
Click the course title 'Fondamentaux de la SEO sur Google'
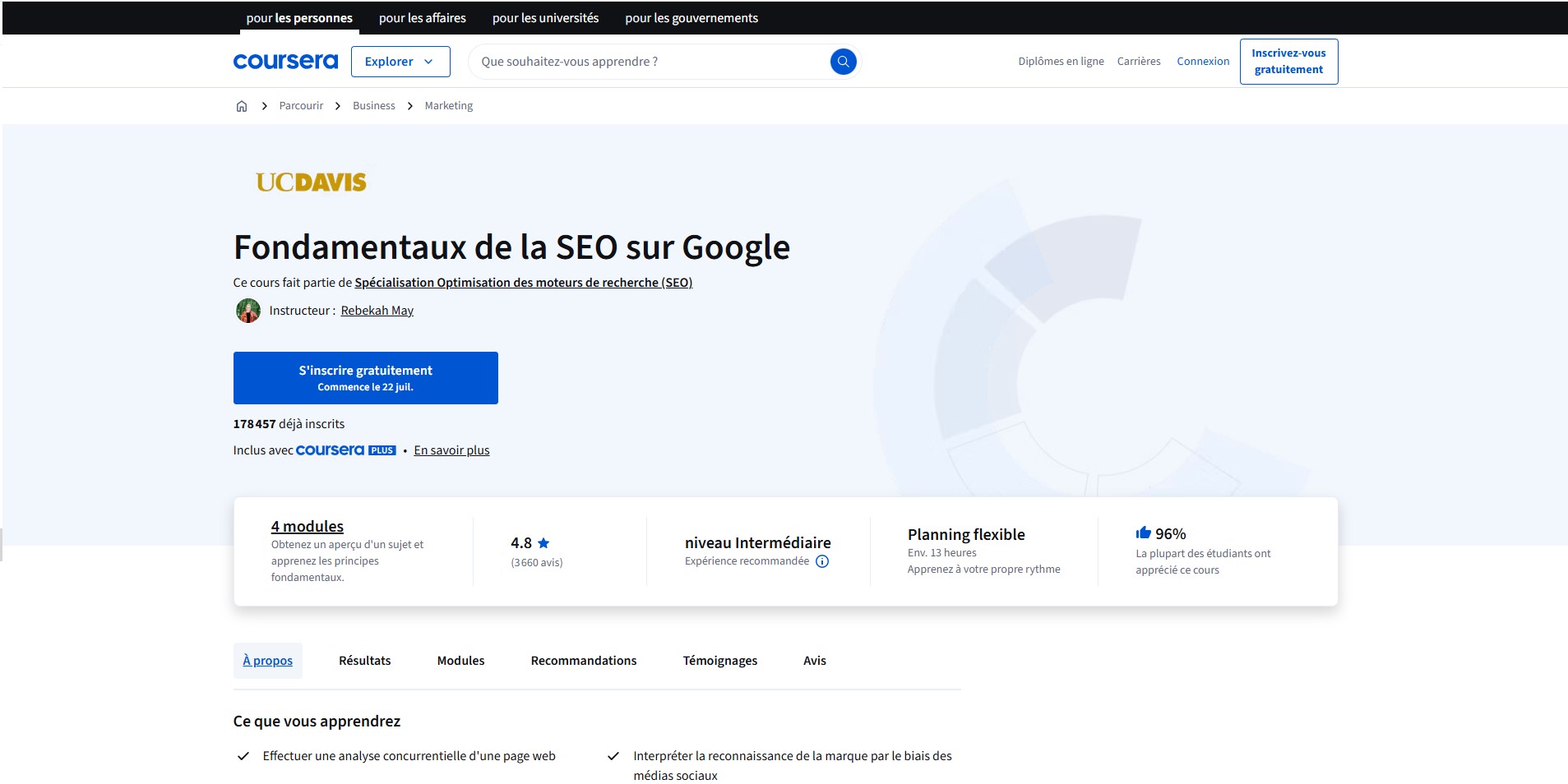511,247
